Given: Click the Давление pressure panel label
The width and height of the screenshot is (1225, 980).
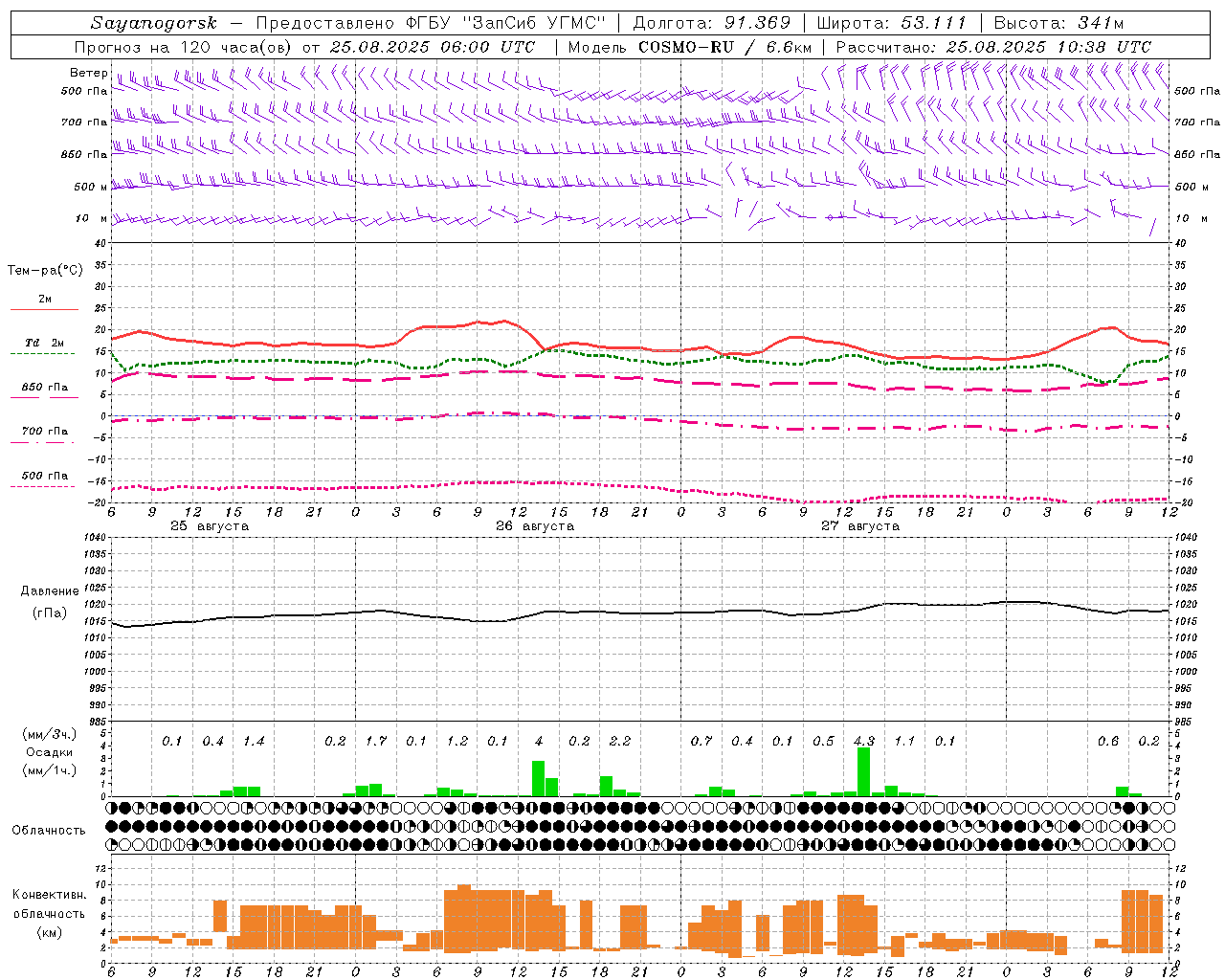Looking at the screenshot, I should 49,591.
